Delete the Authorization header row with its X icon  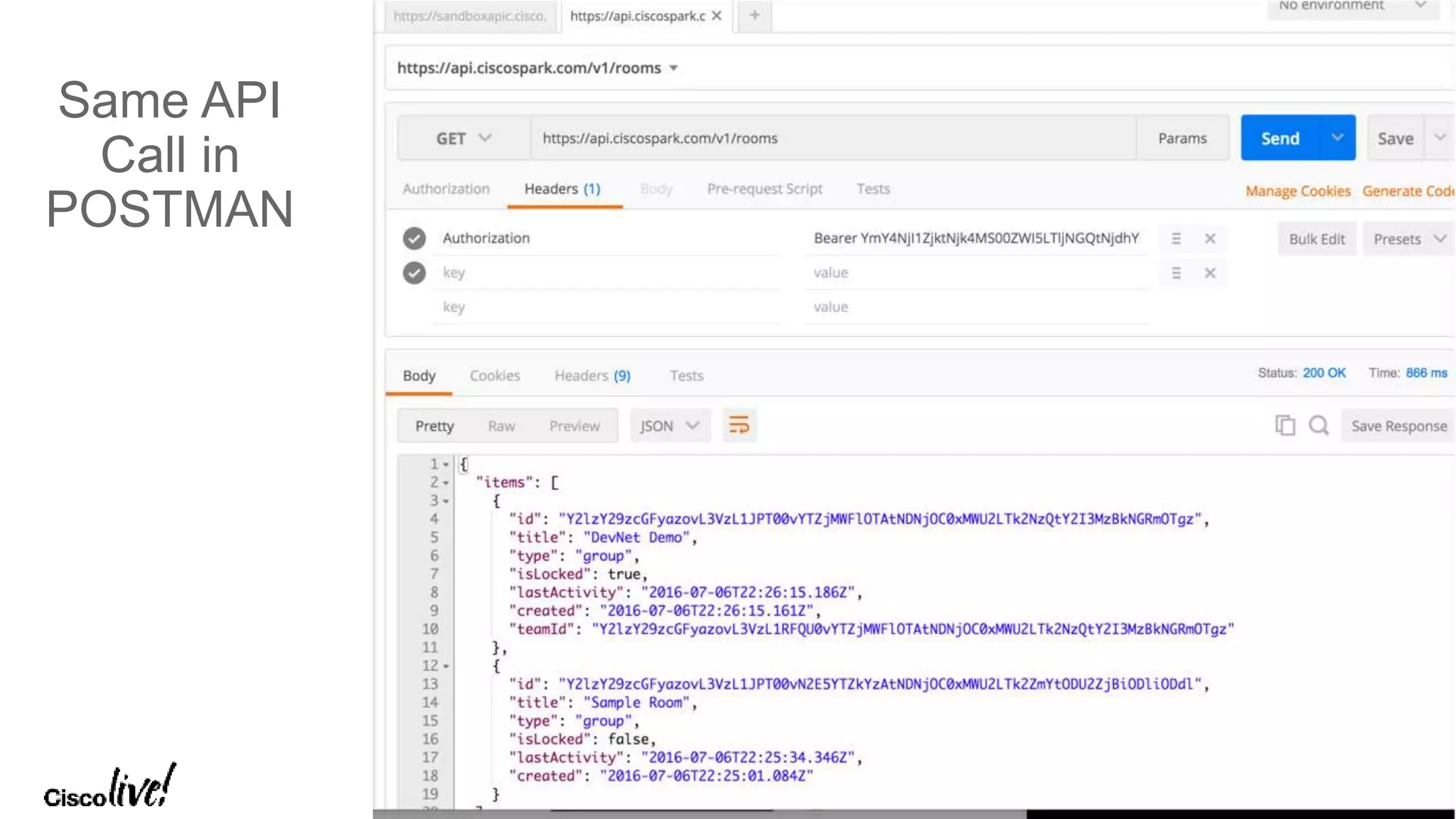1210,239
